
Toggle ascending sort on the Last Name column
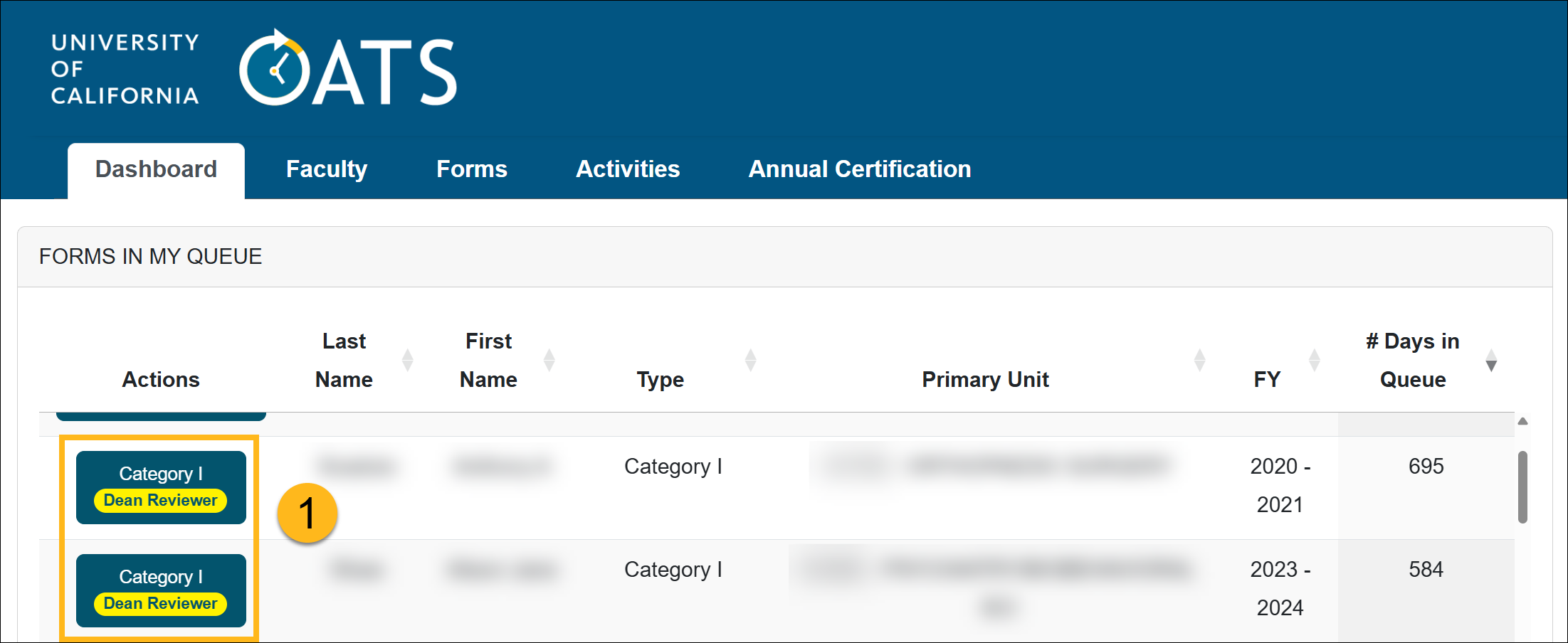(x=407, y=360)
